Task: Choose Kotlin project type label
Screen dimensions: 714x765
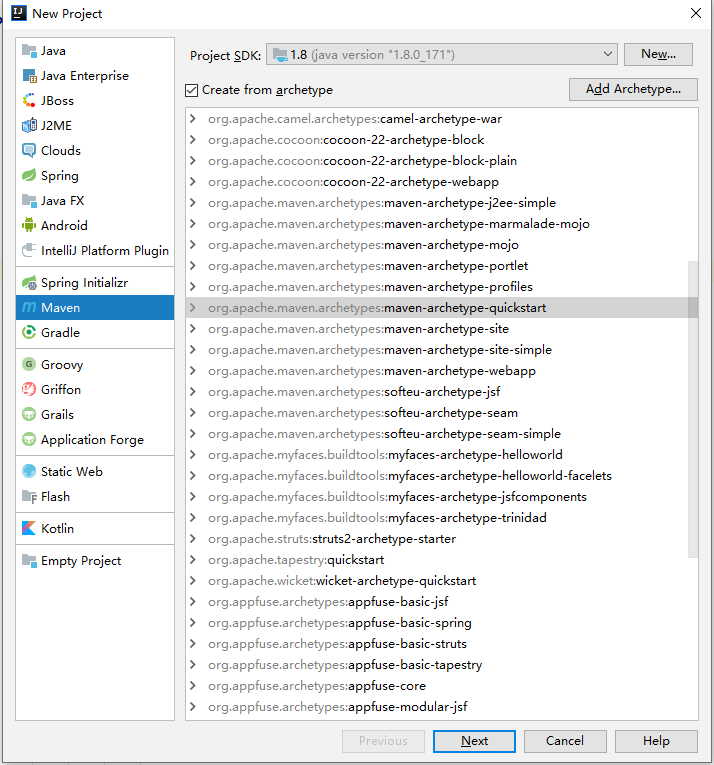Action: [58, 529]
